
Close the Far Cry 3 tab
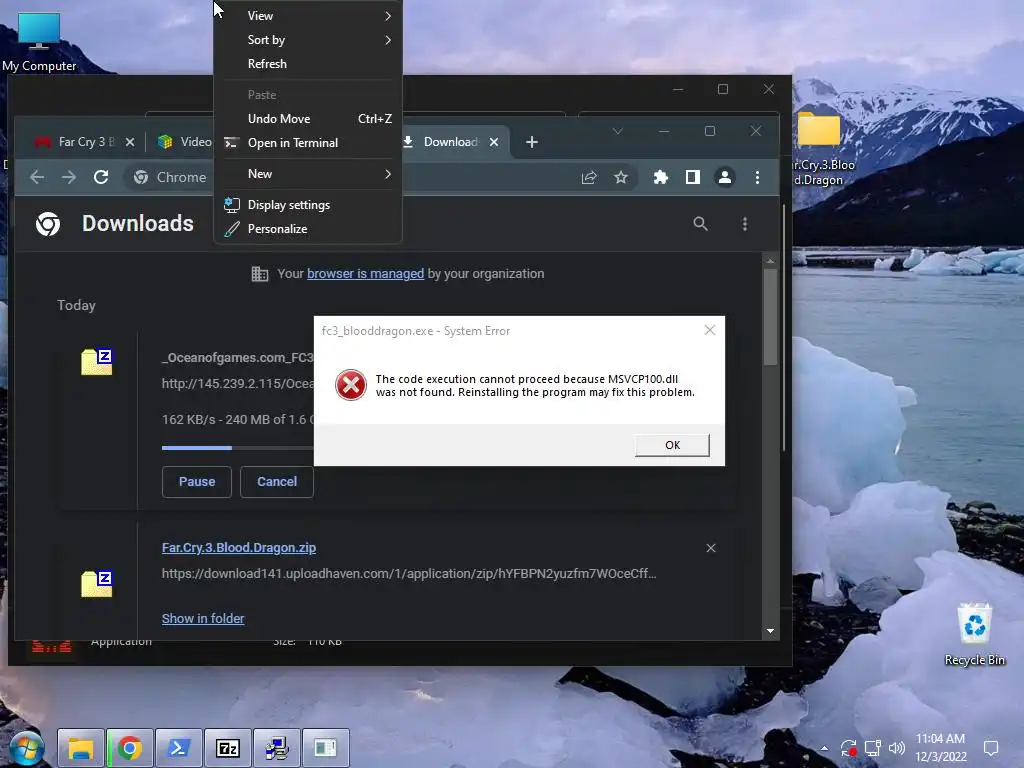(130, 142)
